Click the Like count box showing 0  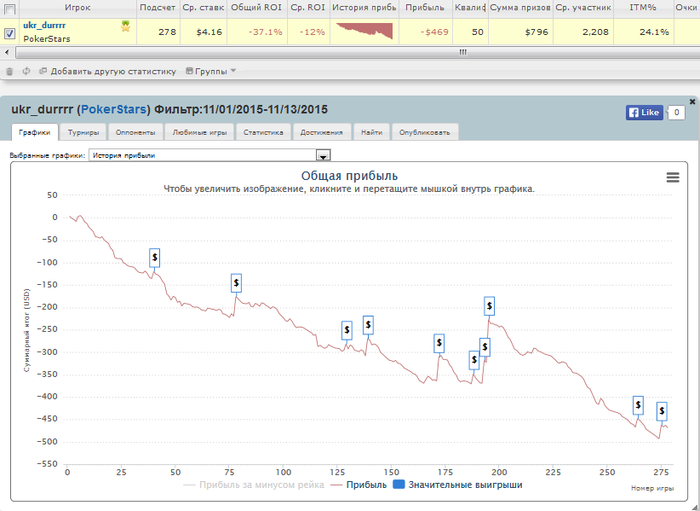(676, 112)
